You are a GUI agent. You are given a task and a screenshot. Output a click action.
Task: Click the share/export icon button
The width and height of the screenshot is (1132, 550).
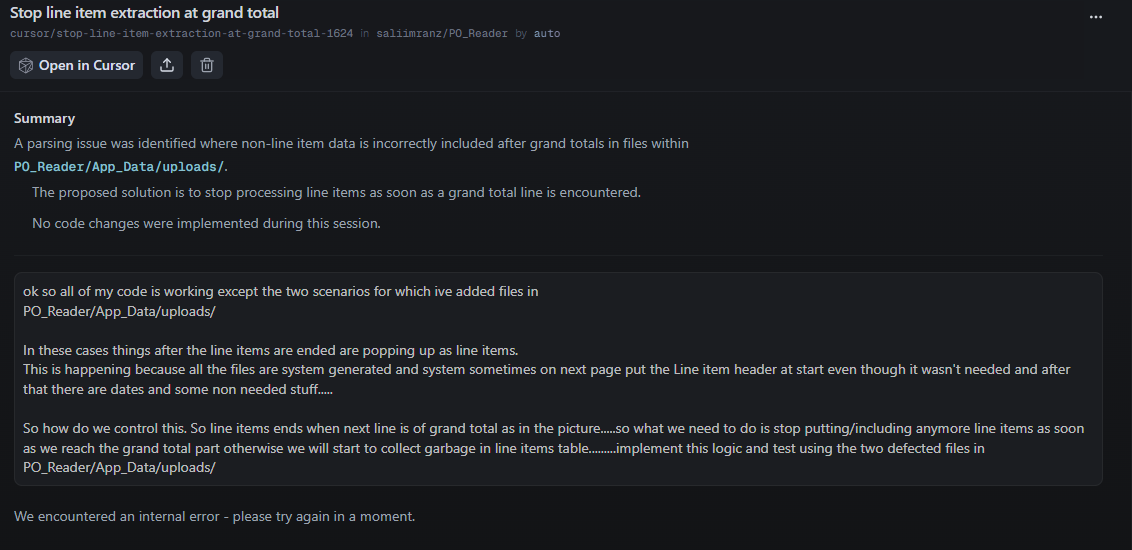coord(167,65)
